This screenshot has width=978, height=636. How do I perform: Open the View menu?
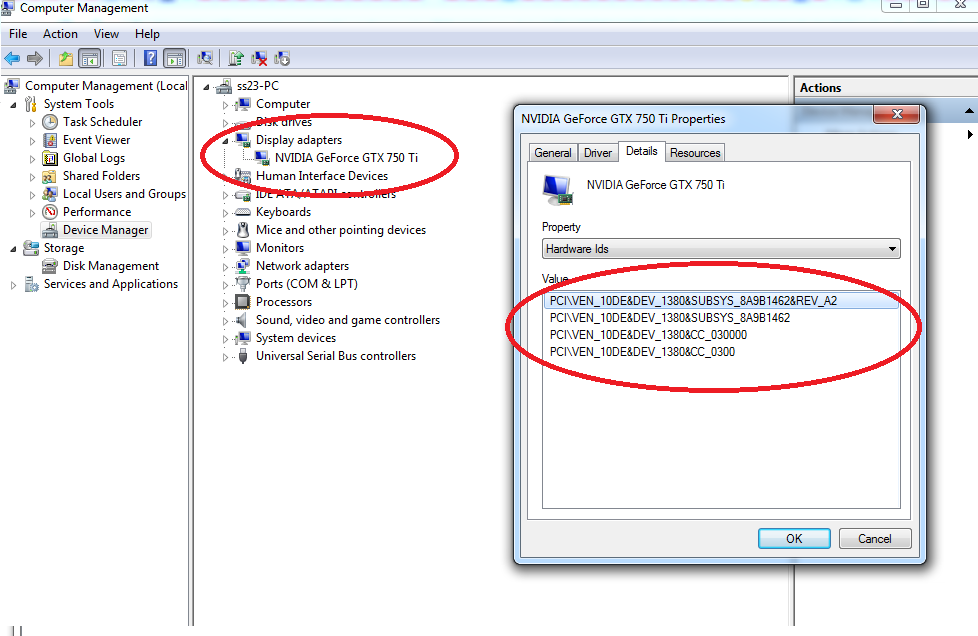pos(106,34)
